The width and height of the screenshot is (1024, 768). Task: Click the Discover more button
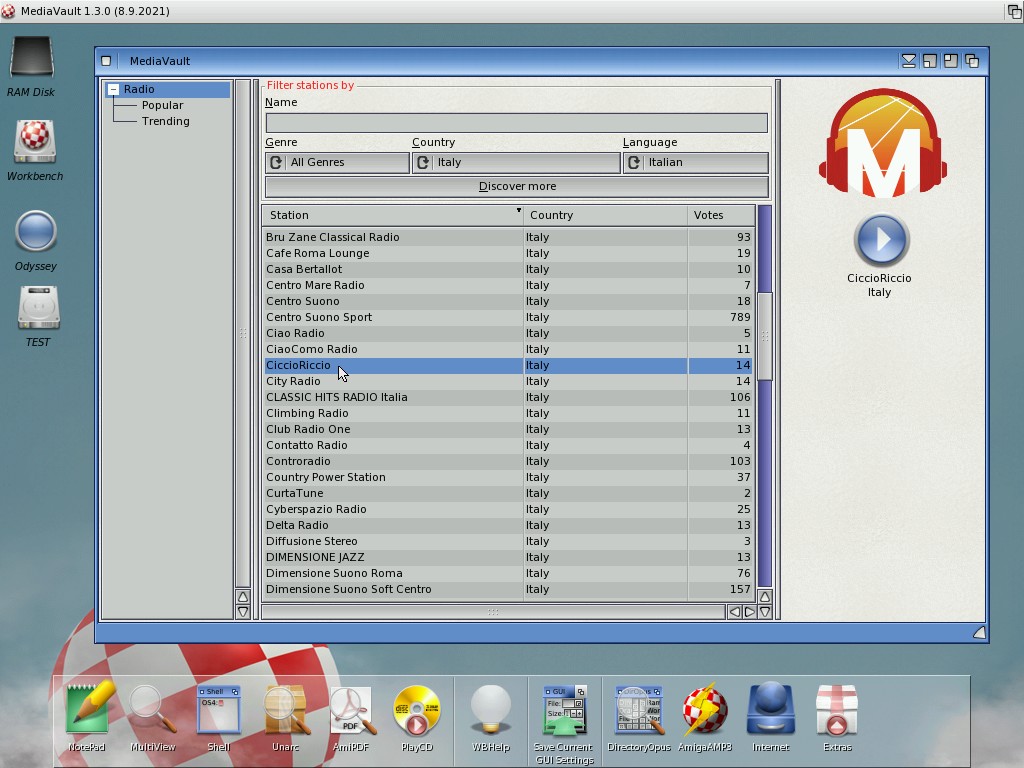[x=516, y=186]
